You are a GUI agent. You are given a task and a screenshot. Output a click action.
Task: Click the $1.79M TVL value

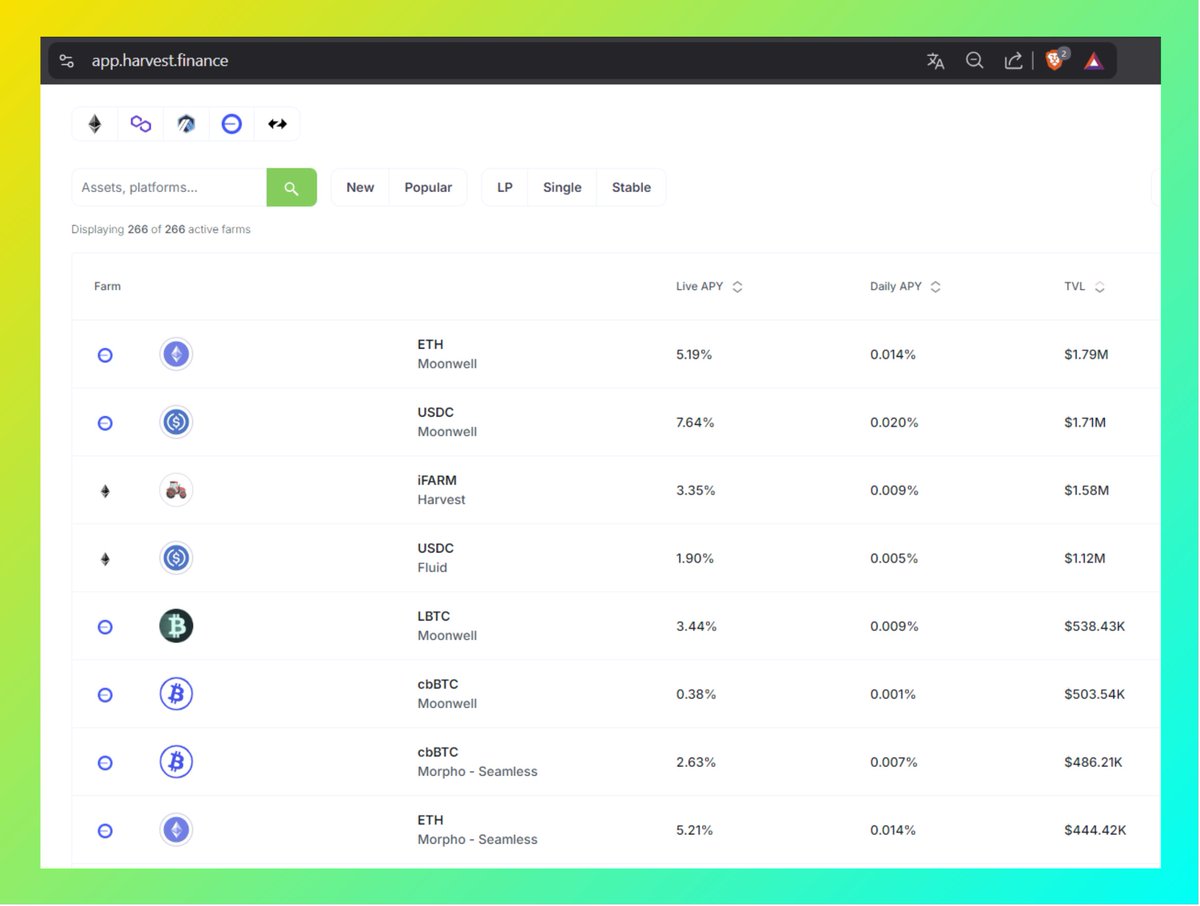point(1085,354)
